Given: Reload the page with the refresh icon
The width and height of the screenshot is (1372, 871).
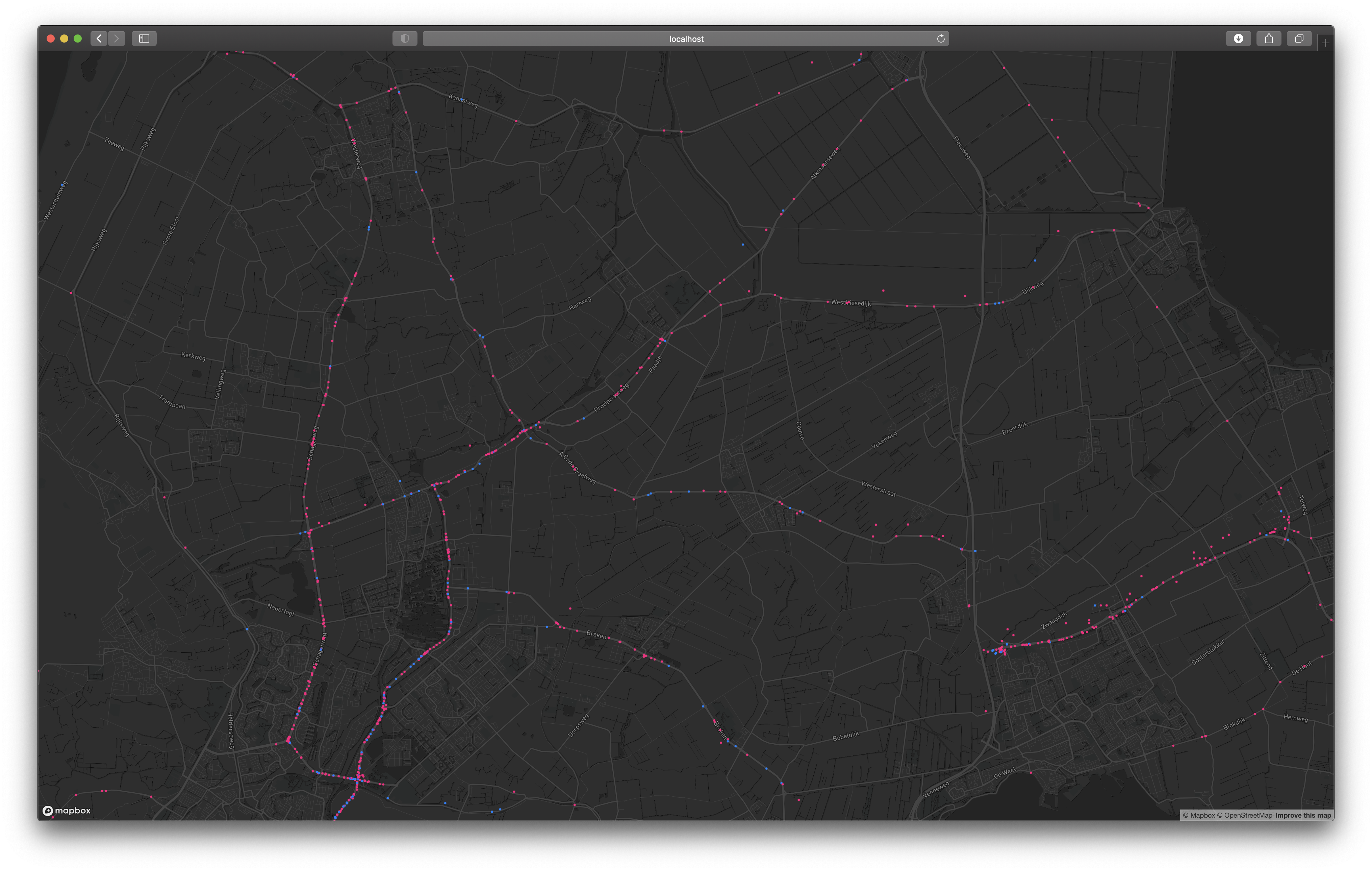Looking at the screenshot, I should coord(941,38).
